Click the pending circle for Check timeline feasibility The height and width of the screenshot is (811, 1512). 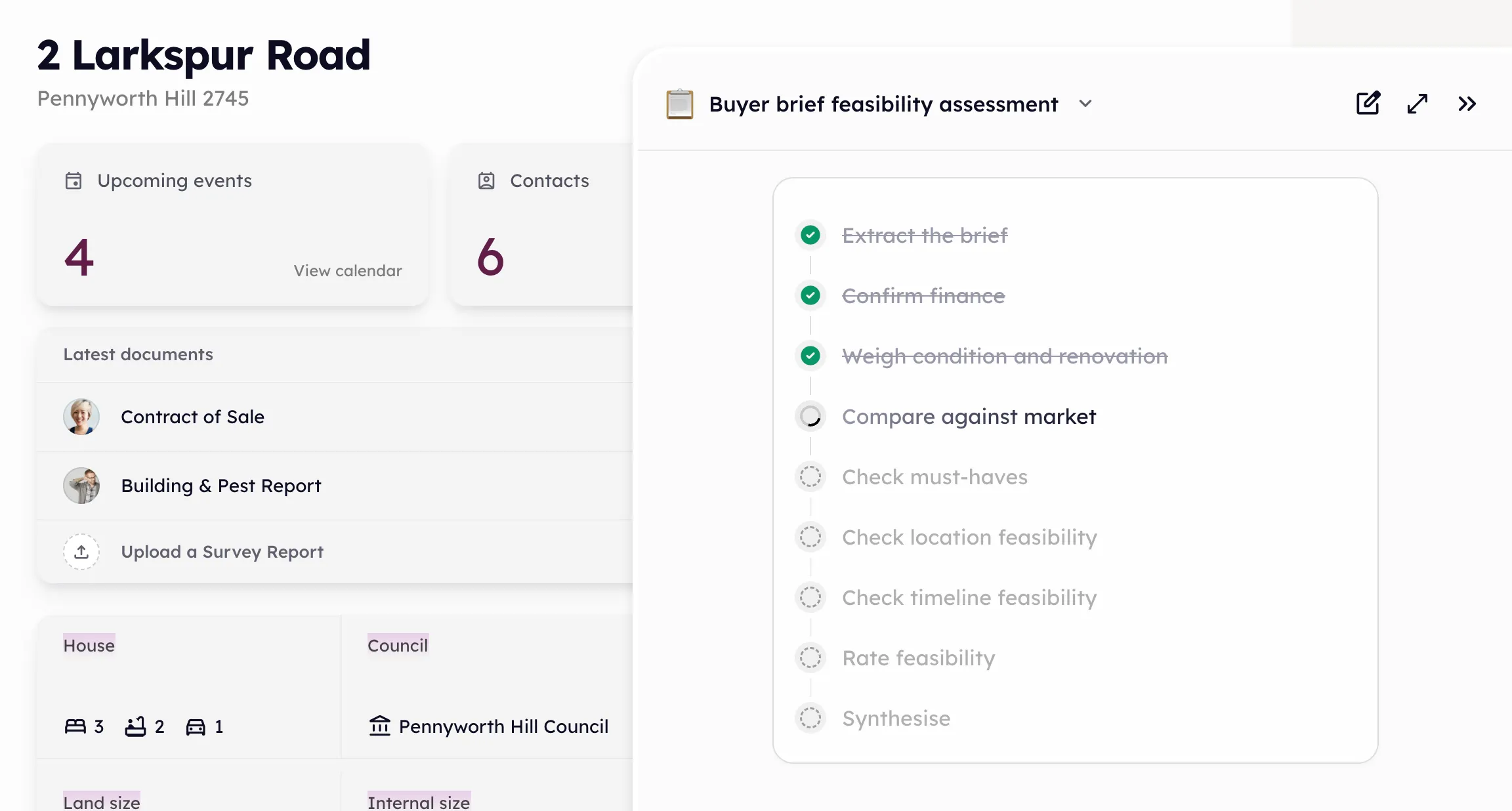click(810, 597)
